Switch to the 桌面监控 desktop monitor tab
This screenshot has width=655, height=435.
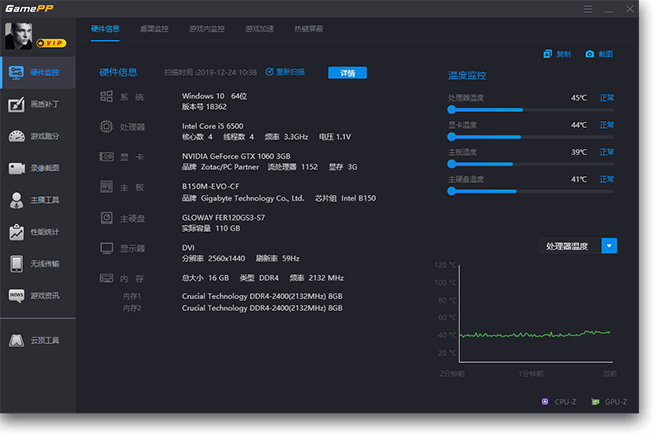(x=154, y=29)
